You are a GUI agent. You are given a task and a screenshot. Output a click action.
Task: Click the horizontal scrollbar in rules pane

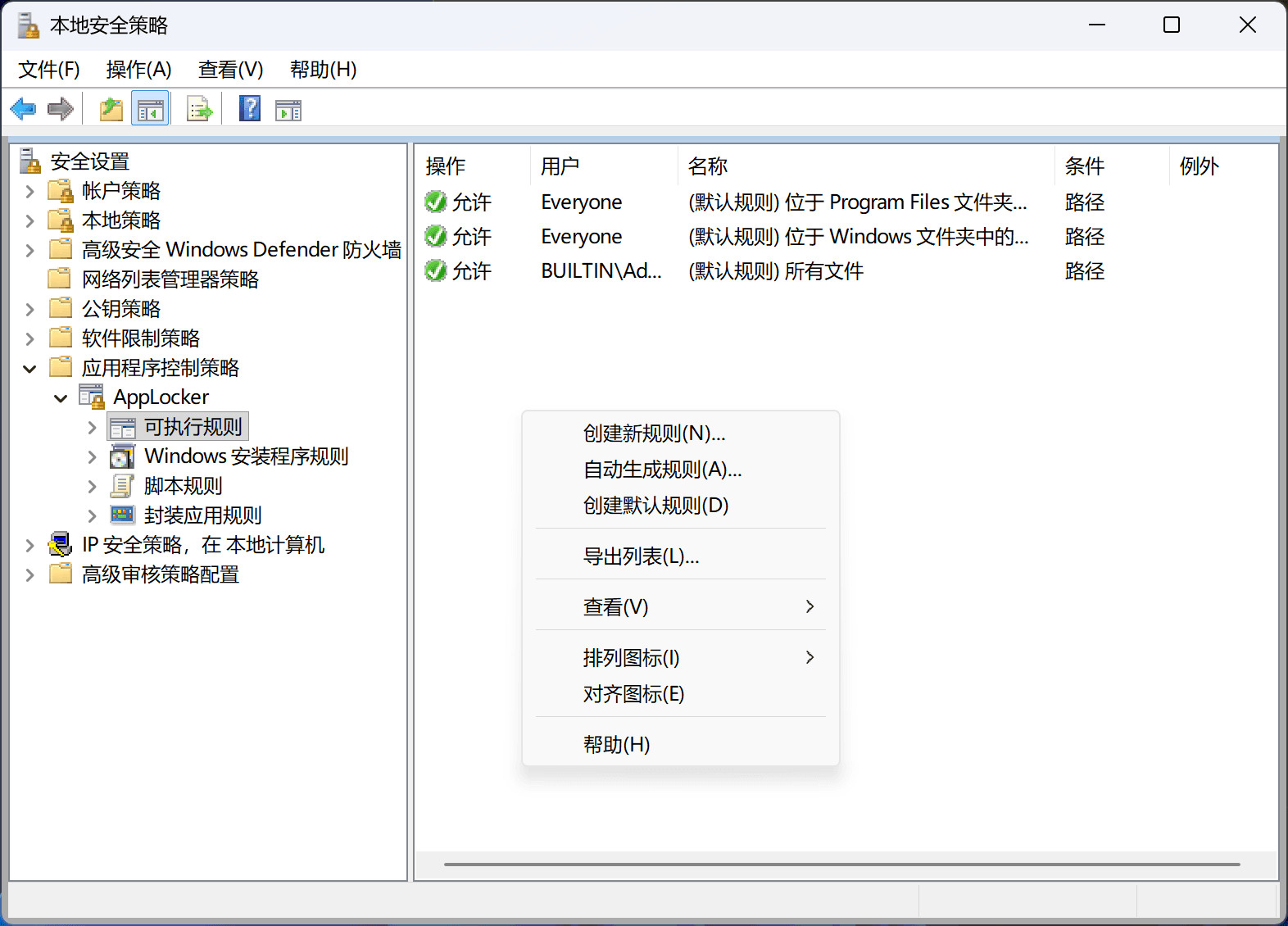(x=841, y=864)
